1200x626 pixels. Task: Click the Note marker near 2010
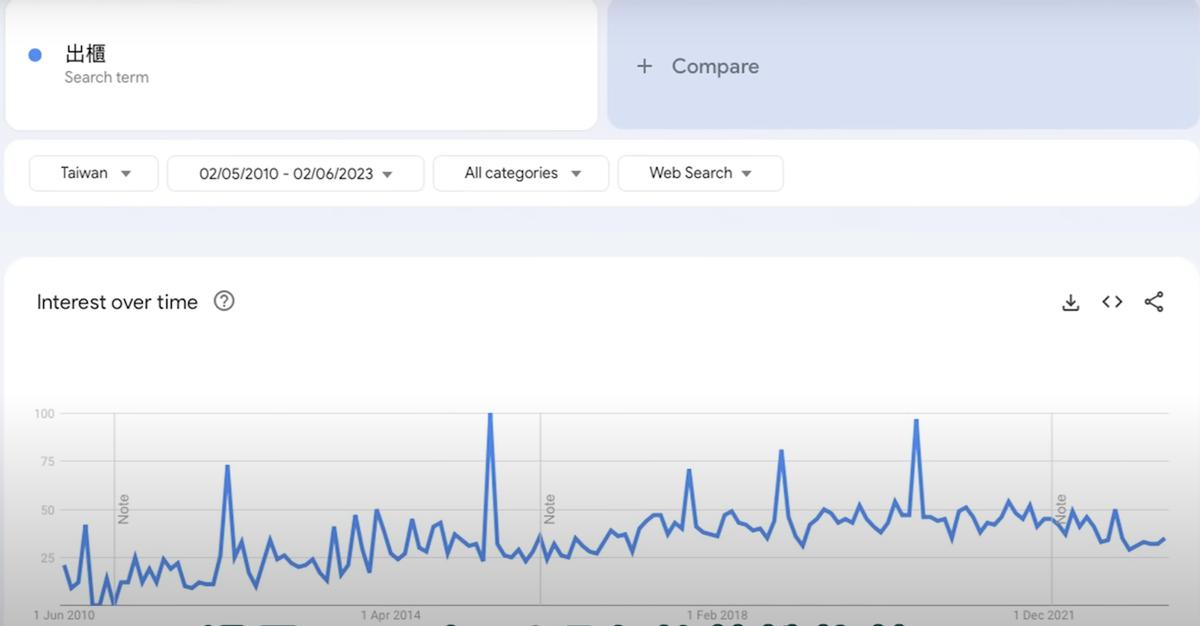point(124,509)
